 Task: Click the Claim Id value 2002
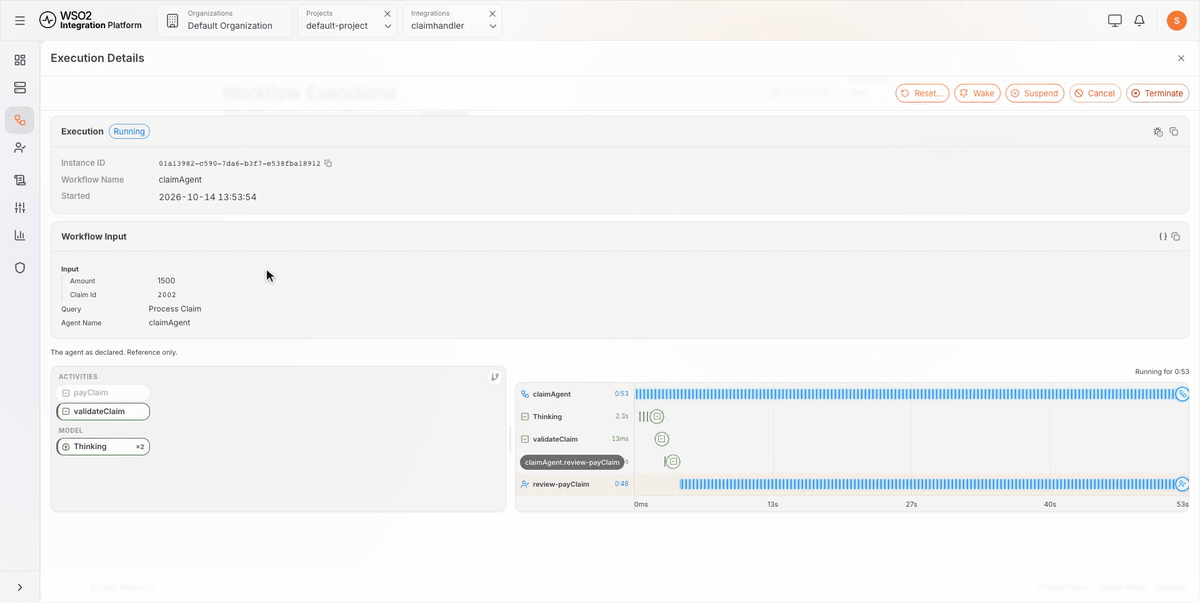click(167, 295)
